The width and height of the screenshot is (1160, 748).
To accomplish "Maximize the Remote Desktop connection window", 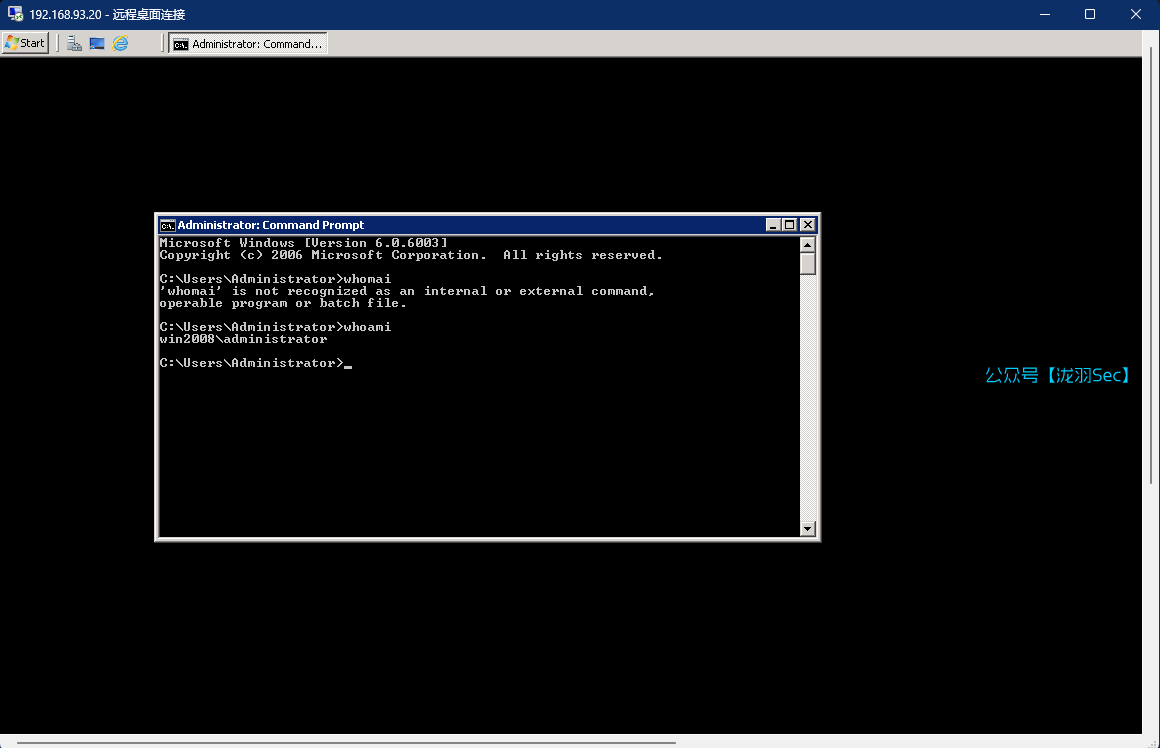I will click(1090, 14).
